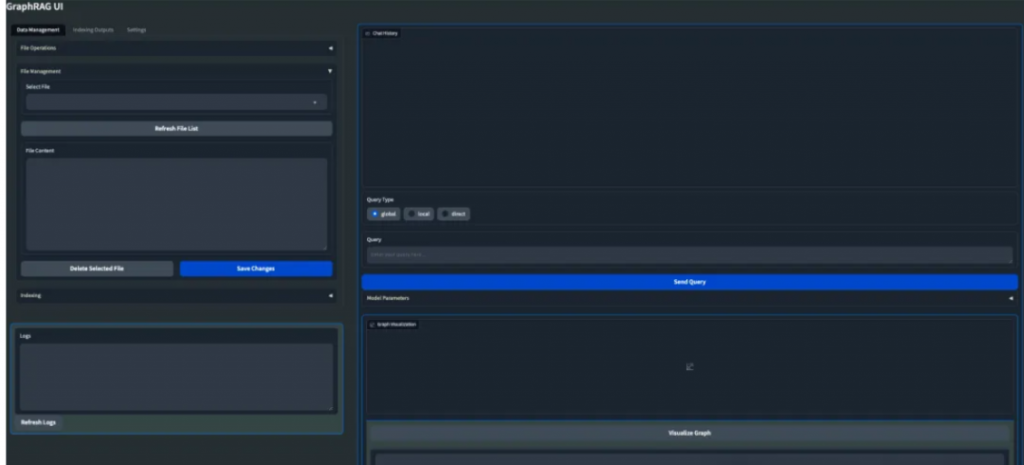The height and width of the screenshot is (465, 1024).
Task: Click the Send Query button
Action: coord(690,282)
